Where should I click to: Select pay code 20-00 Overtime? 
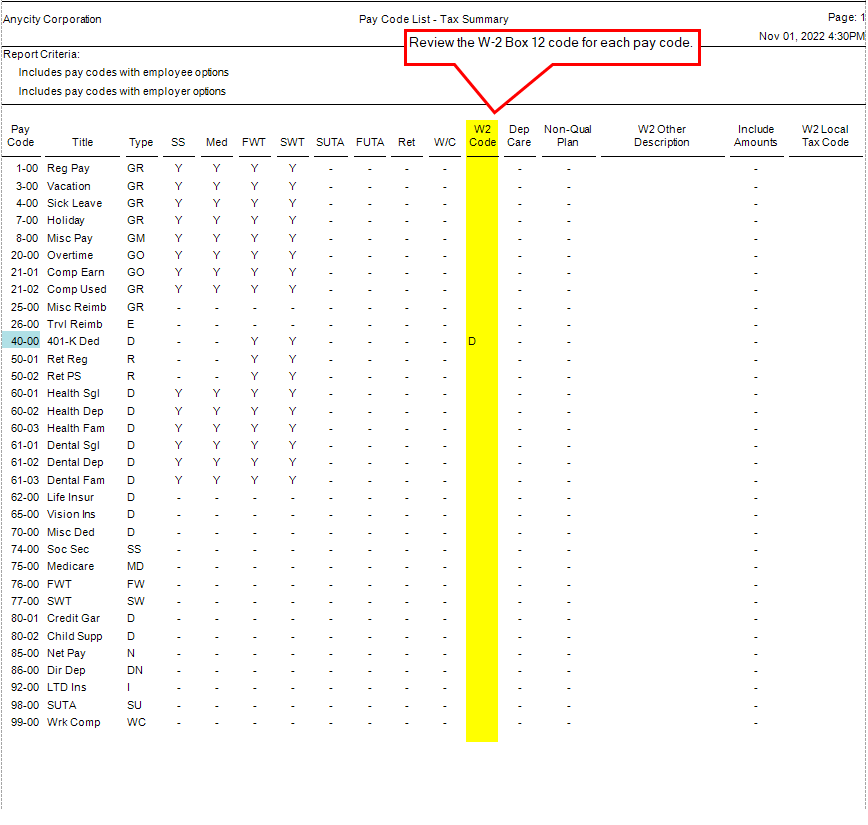coord(24,255)
